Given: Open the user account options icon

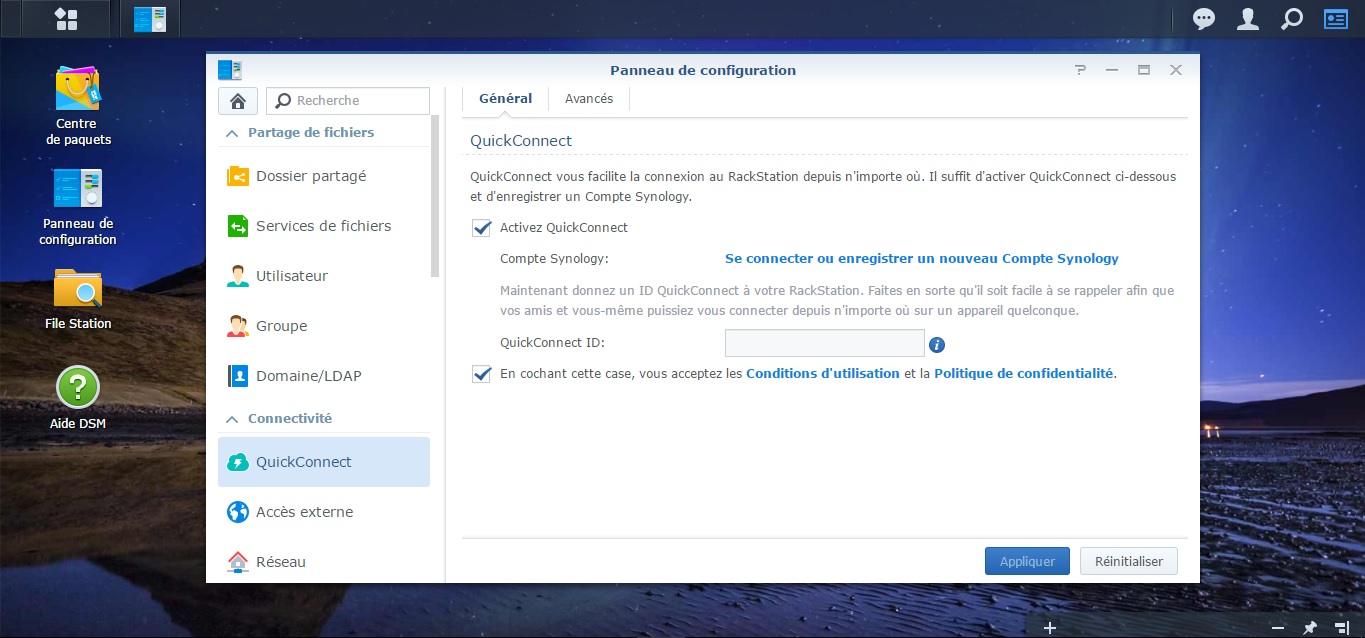Looking at the screenshot, I should 1248,18.
